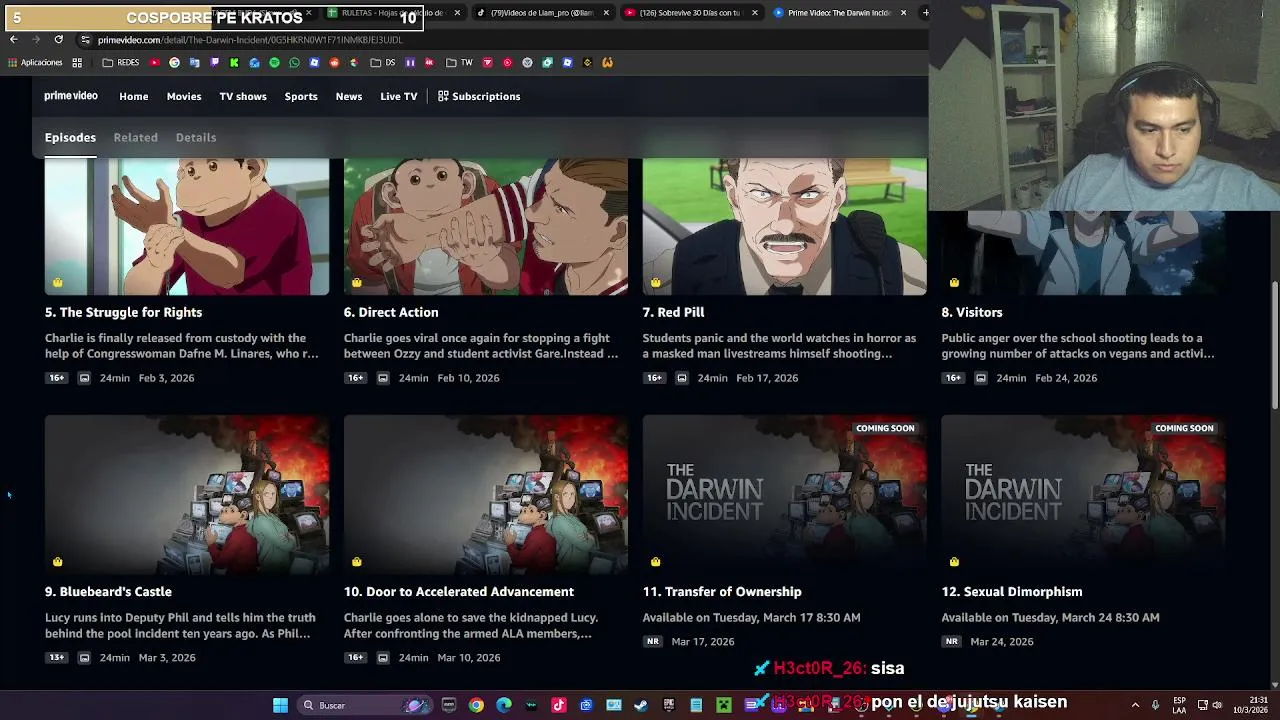
Task: Open the Epic Games taskbar icon
Action: pyautogui.click(x=668, y=705)
